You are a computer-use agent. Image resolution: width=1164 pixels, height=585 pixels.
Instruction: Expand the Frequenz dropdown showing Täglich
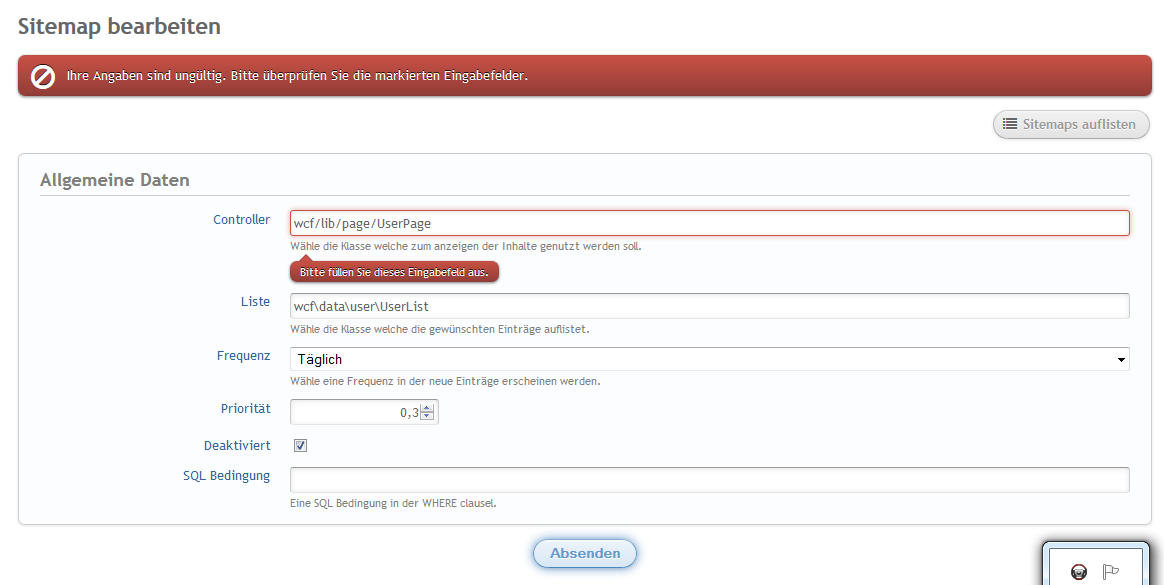click(709, 359)
